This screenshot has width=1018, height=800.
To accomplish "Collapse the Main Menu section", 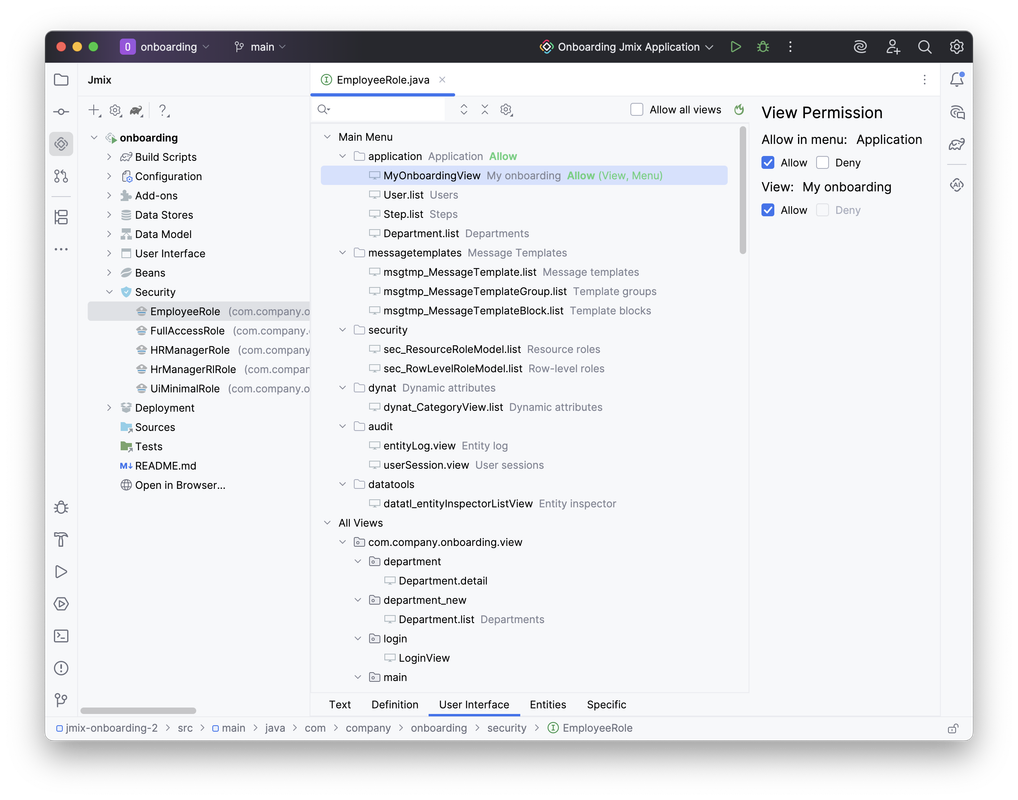I will [327, 137].
